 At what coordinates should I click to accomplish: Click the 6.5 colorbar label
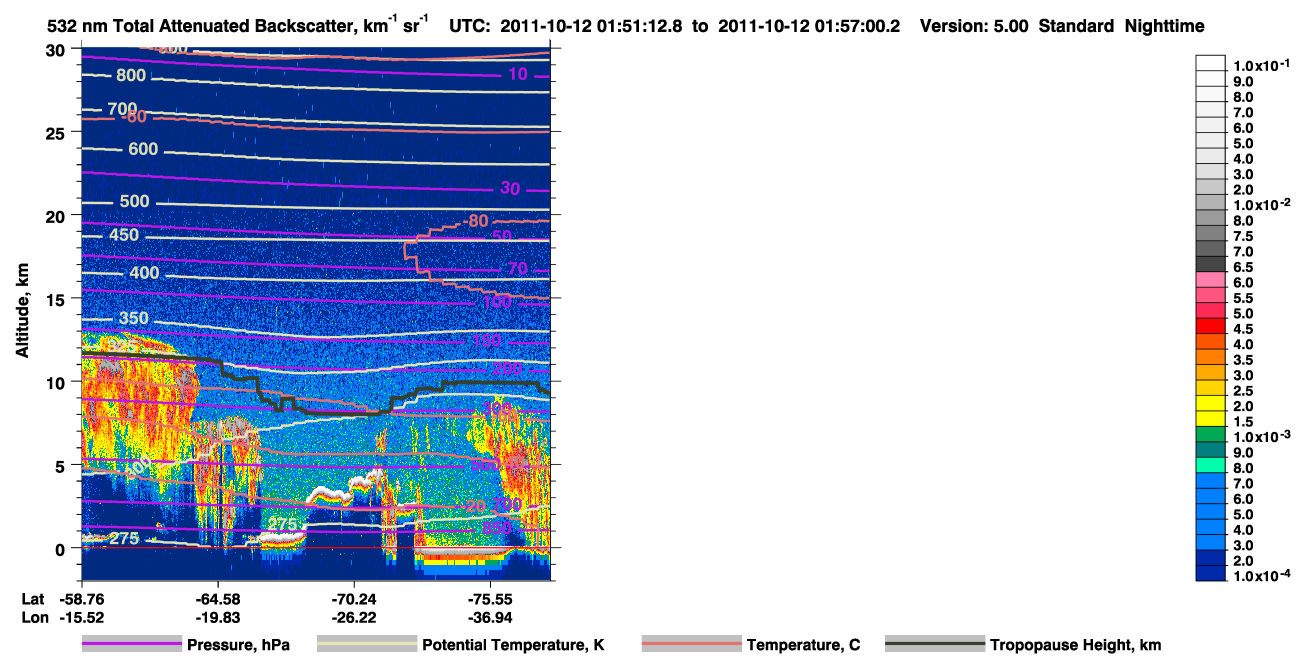tap(1244, 267)
